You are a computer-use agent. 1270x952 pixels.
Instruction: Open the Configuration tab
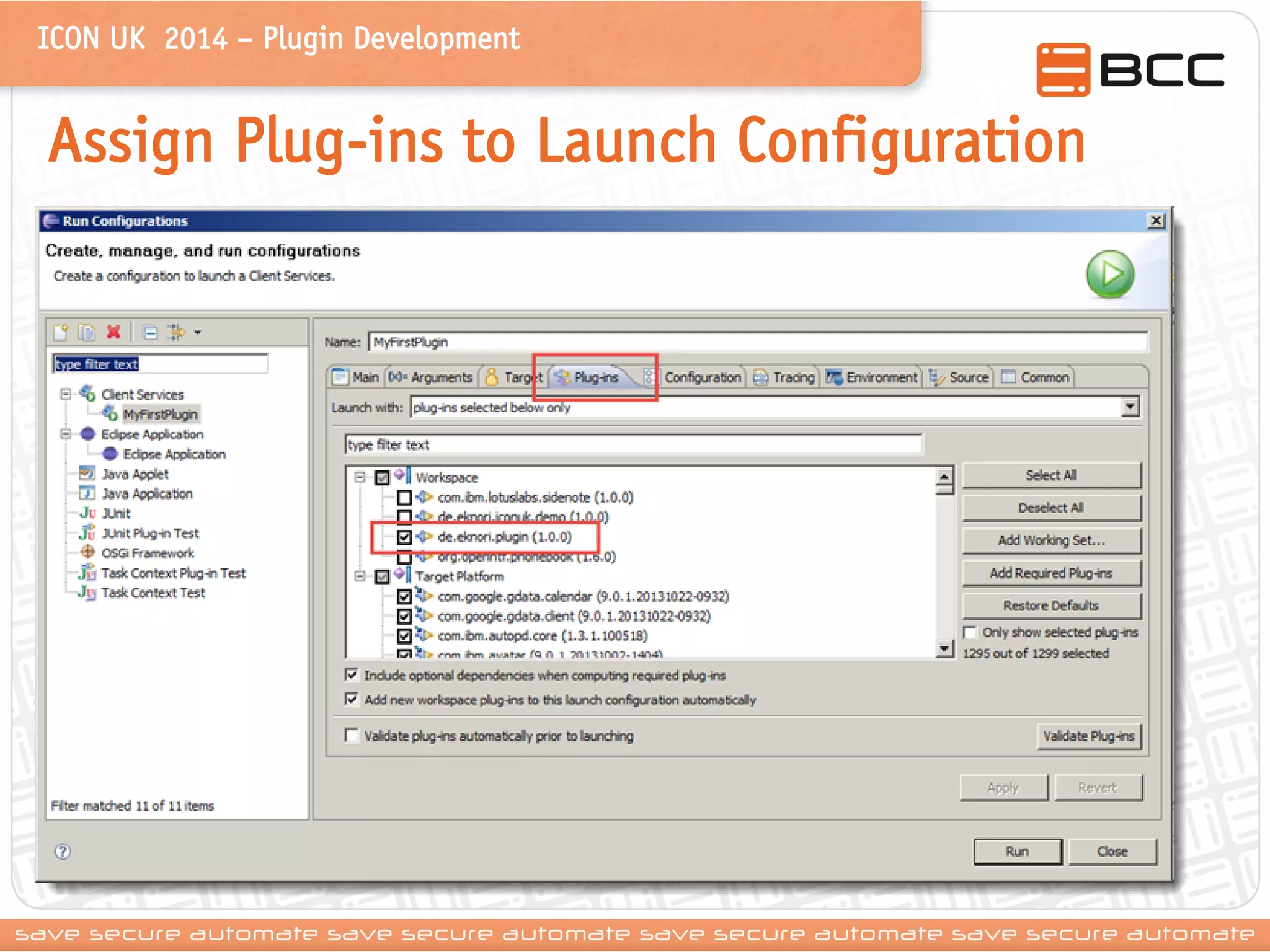(693, 377)
